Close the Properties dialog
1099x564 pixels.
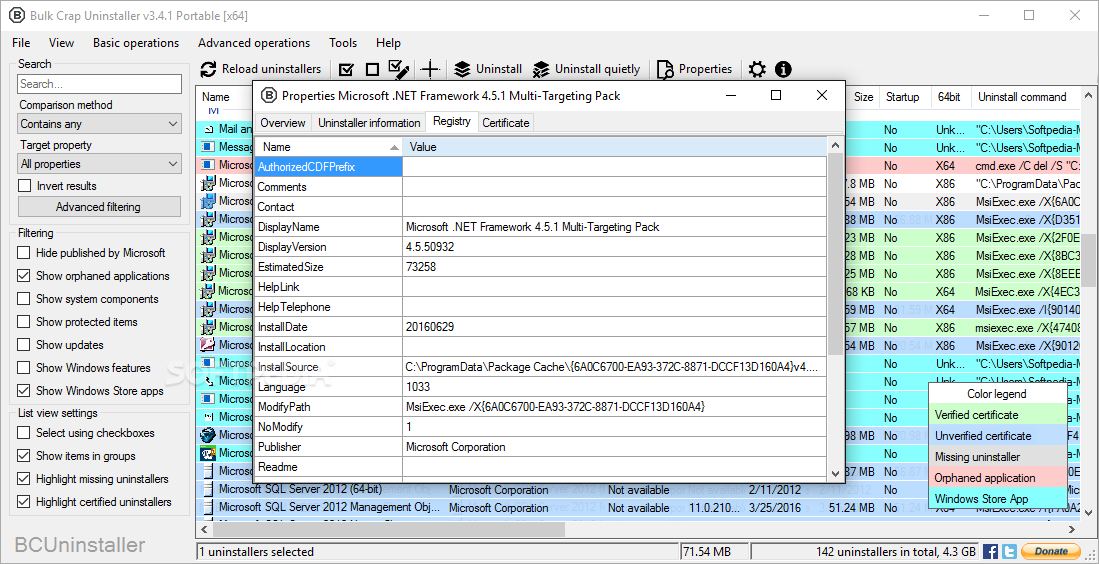point(821,95)
